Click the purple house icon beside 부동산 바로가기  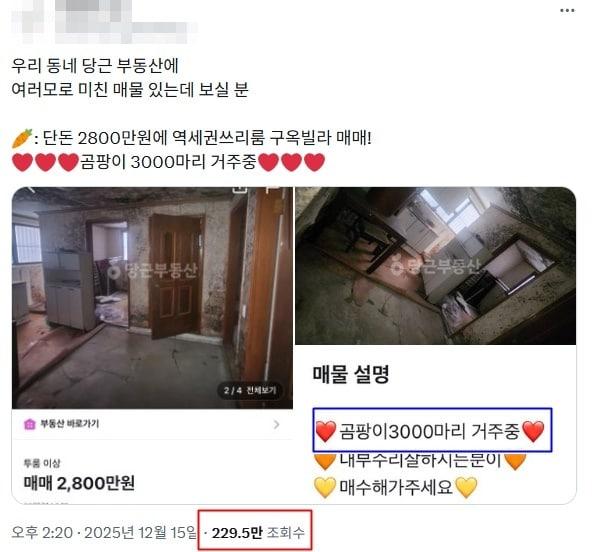(29, 424)
